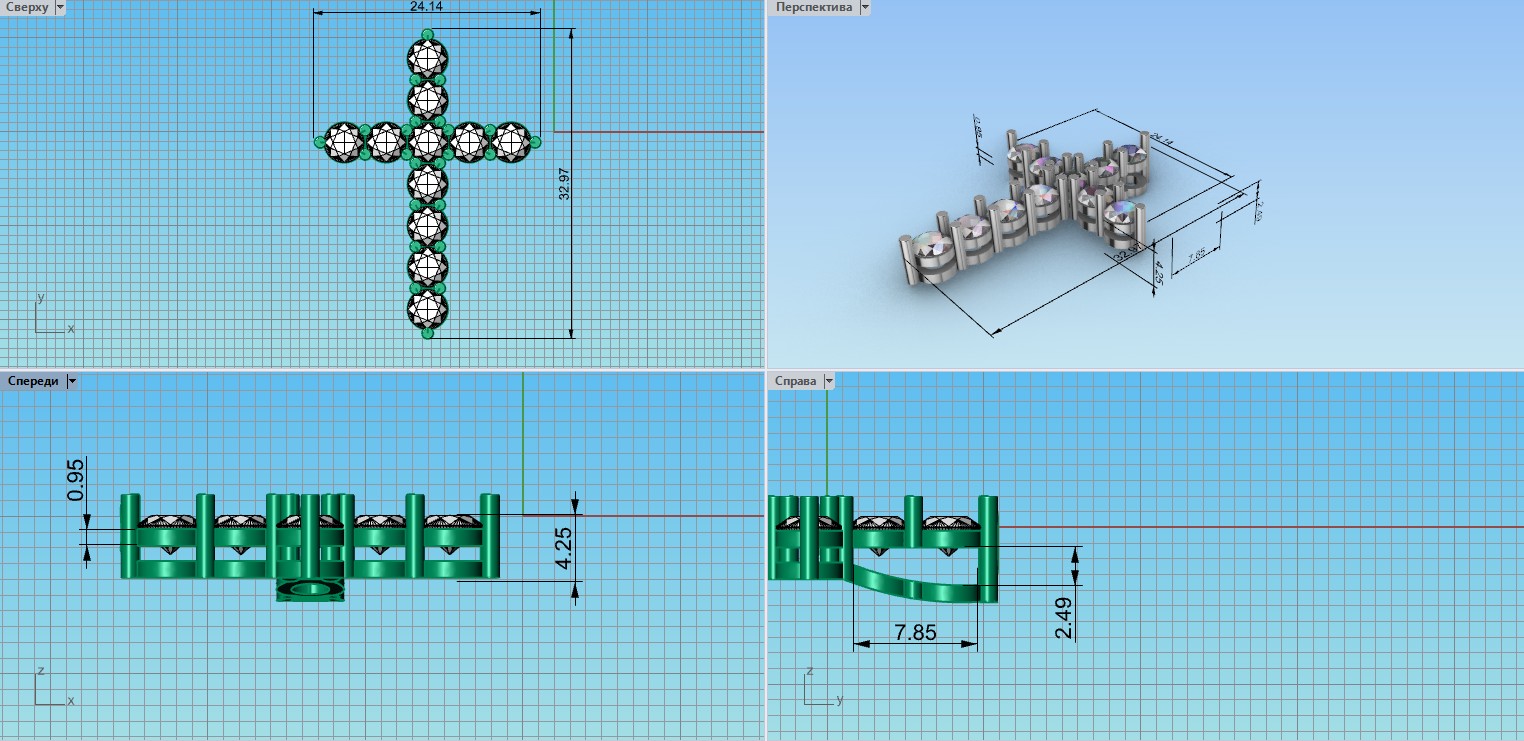Screen dimensions: 1524x741
Task: Click the Справа viewport title label
Action: click(x=795, y=381)
